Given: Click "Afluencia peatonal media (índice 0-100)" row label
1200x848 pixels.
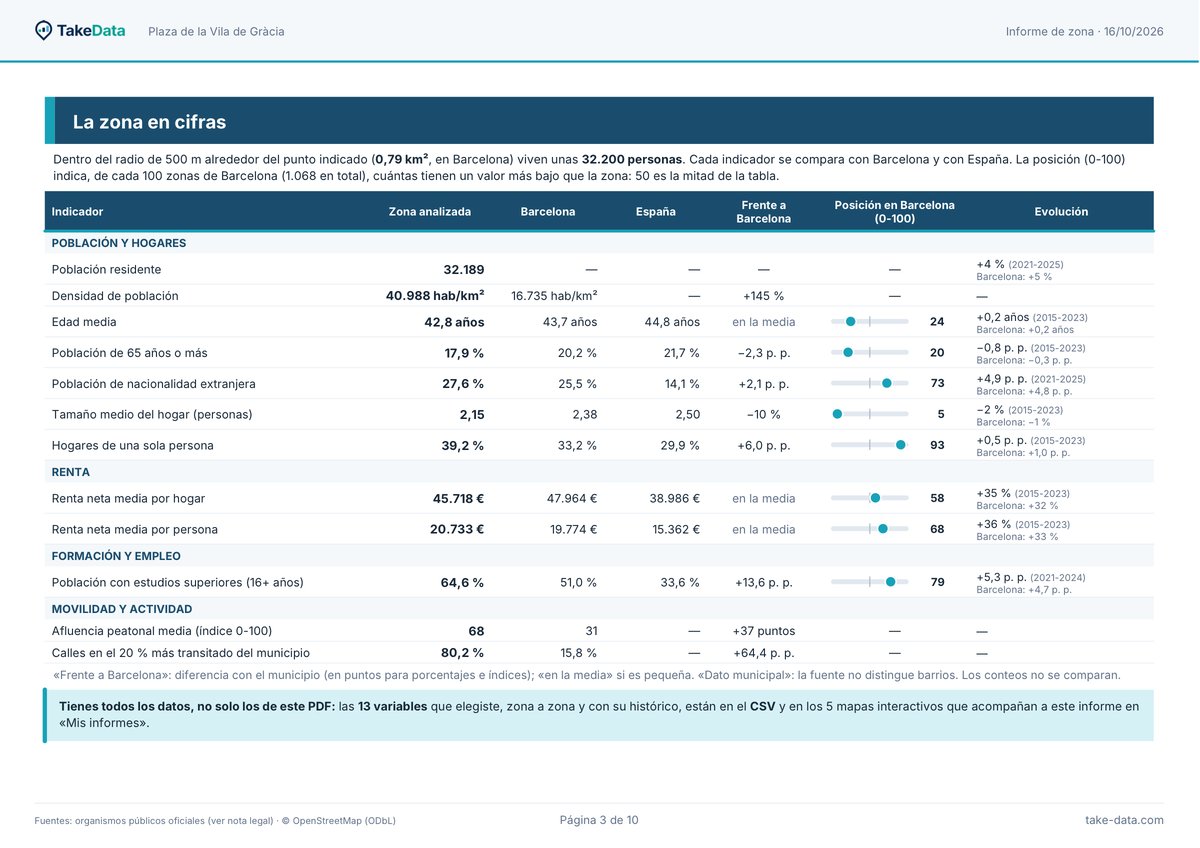Looking at the screenshot, I should coord(162,631).
